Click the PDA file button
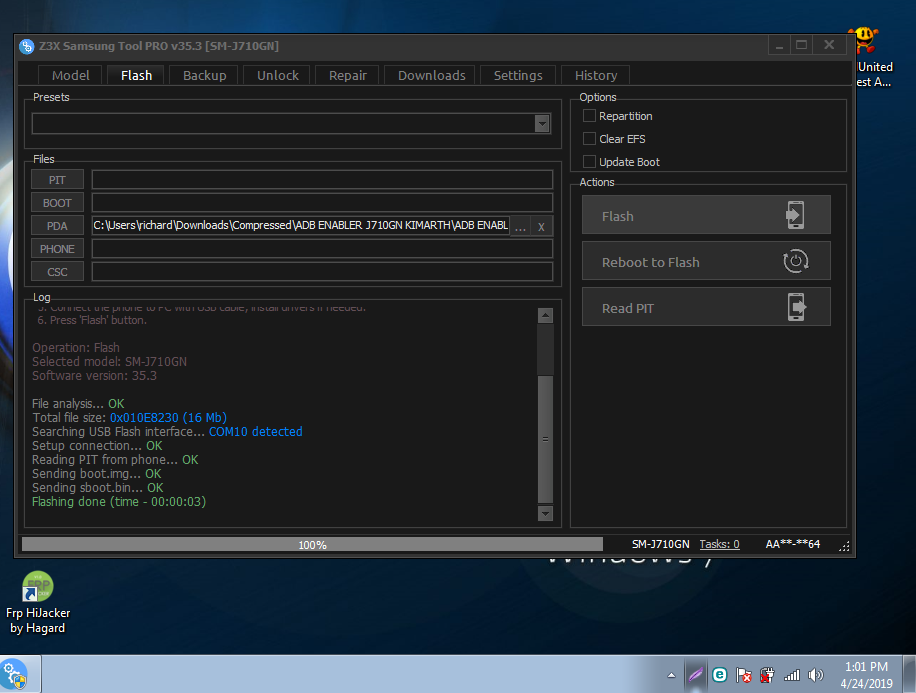 click(57, 226)
